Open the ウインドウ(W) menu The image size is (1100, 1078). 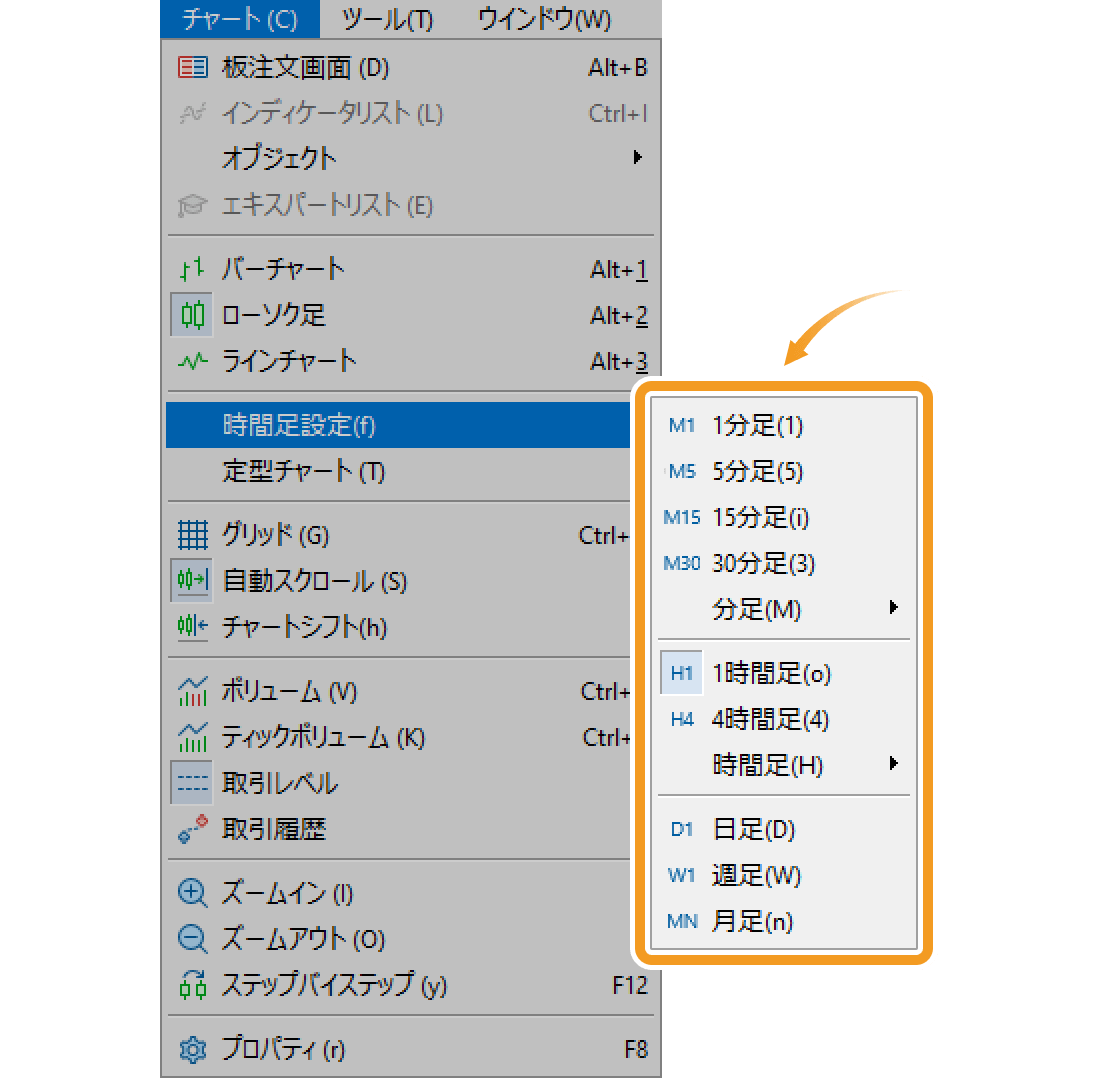pos(544,19)
